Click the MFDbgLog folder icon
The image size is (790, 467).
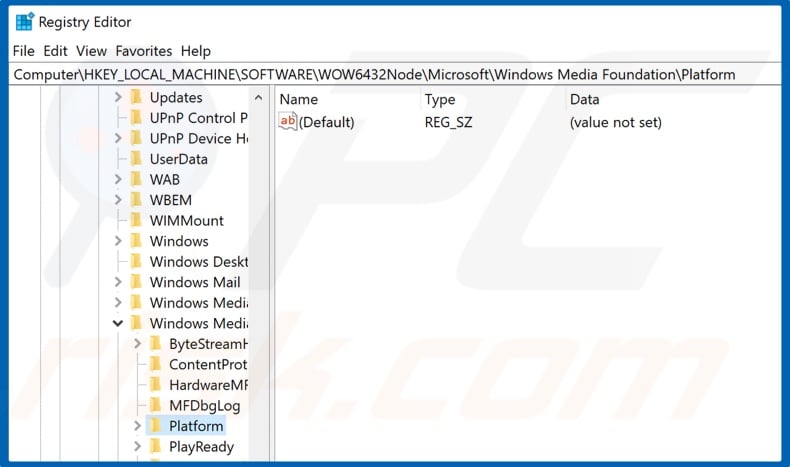(x=156, y=406)
